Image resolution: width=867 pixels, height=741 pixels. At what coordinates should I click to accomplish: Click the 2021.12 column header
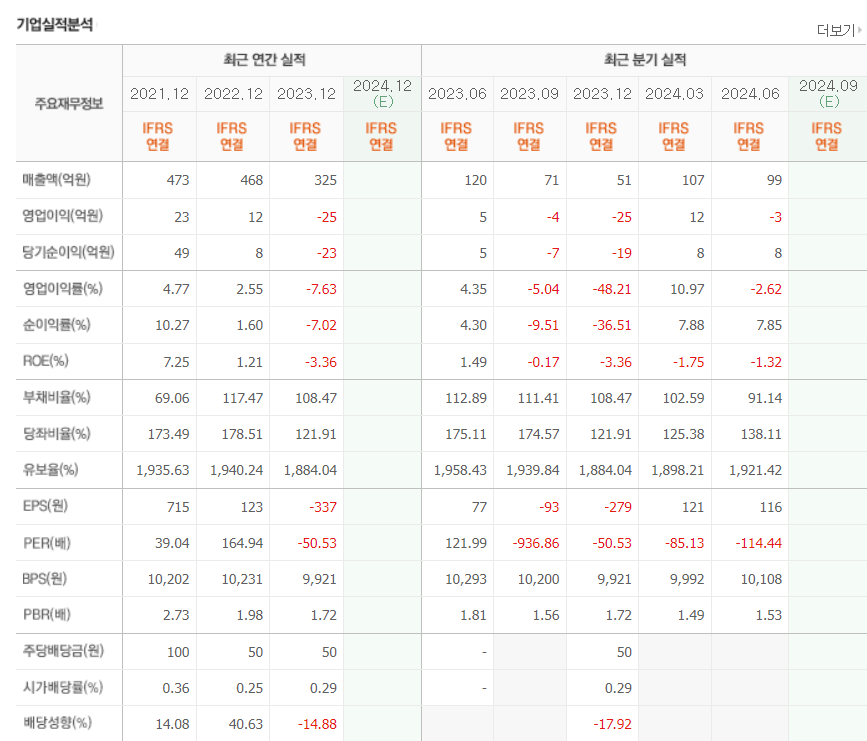pyautogui.click(x=159, y=94)
